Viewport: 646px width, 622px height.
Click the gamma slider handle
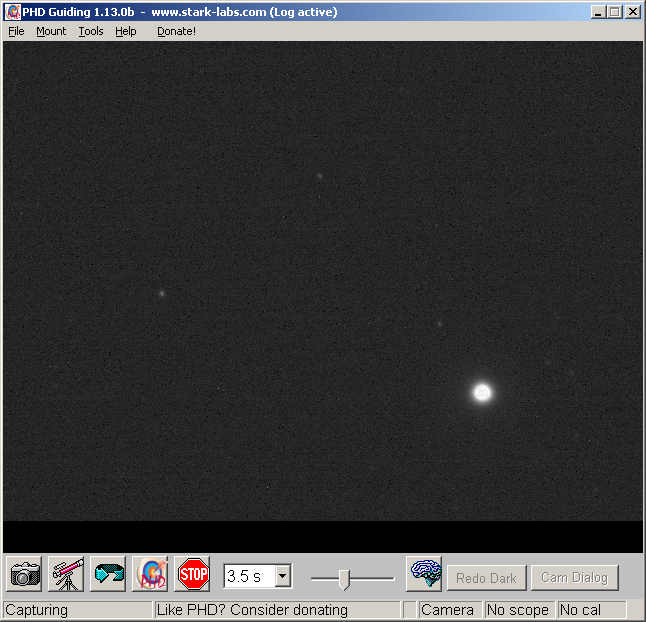(344, 579)
